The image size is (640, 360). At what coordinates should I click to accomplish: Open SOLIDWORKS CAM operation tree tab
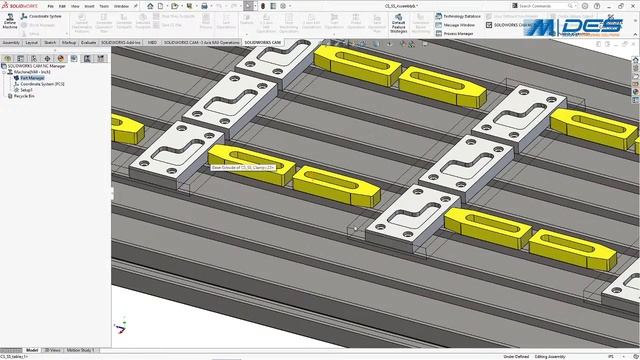[x=87, y=59]
